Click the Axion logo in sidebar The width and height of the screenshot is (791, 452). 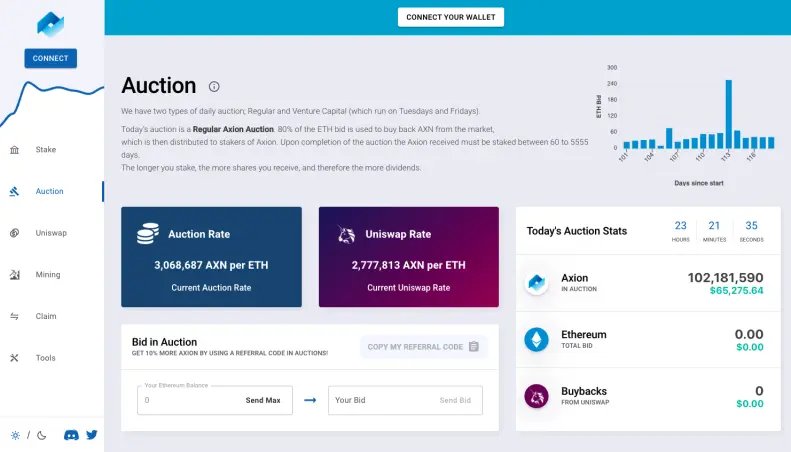tap(50, 24)
